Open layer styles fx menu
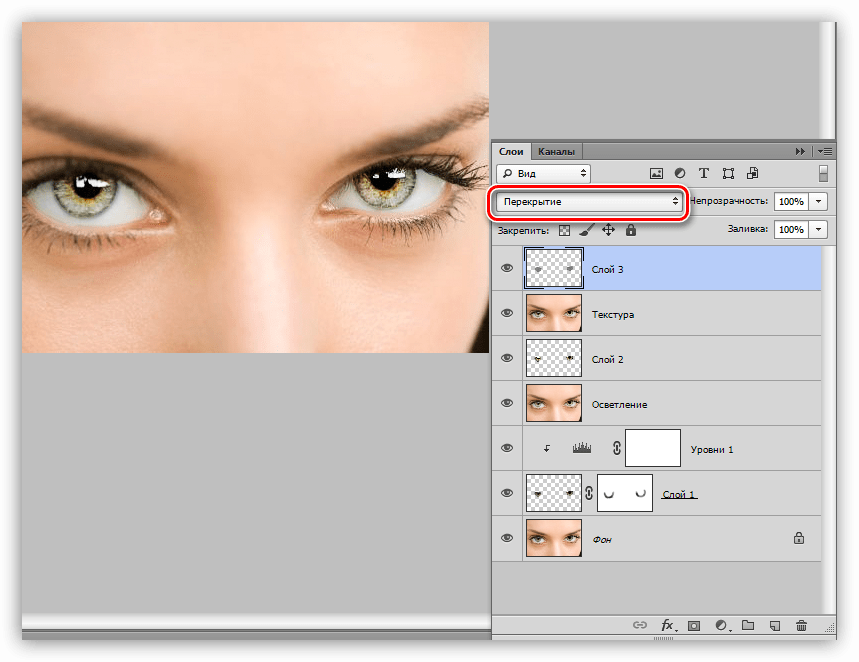 tap(668, 625)
